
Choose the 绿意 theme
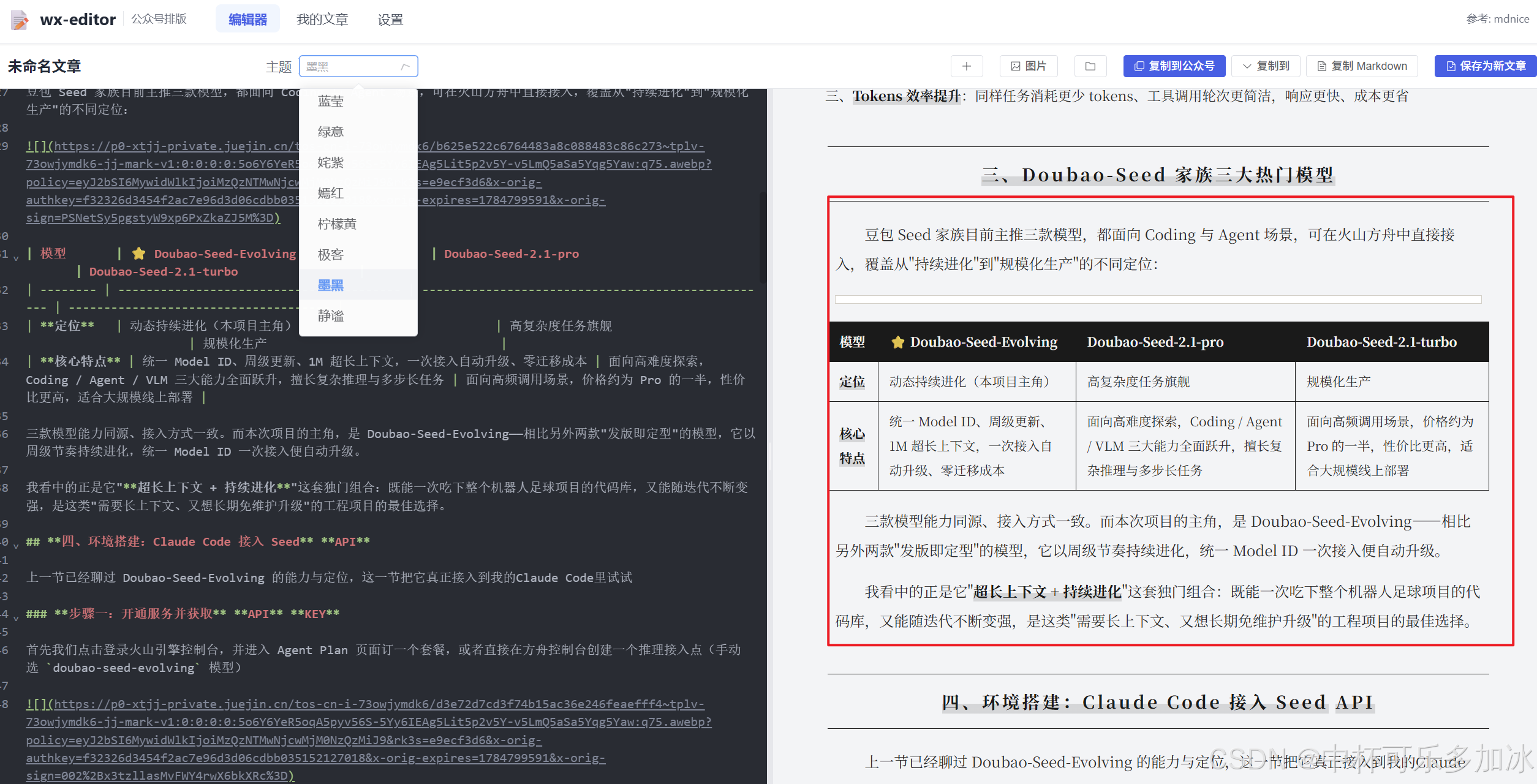click(x=358, y=132)
